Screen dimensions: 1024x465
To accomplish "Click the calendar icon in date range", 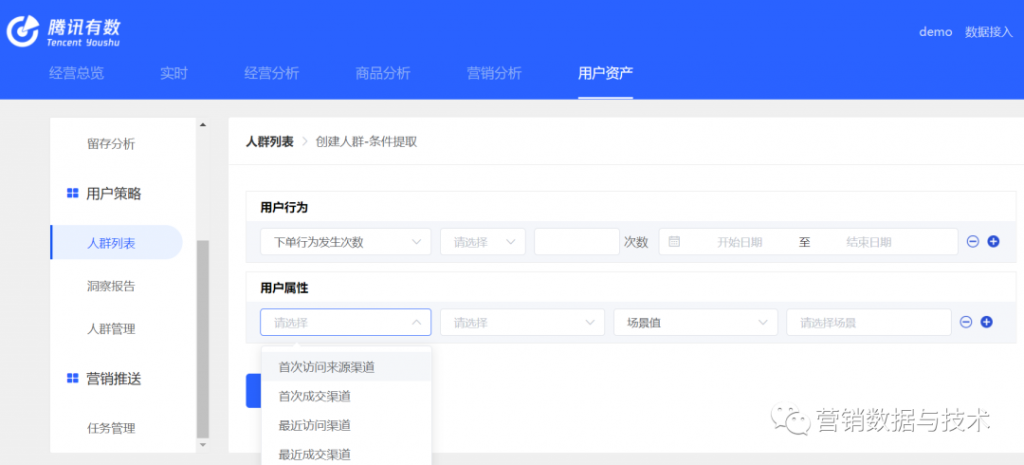I will 674,242.
